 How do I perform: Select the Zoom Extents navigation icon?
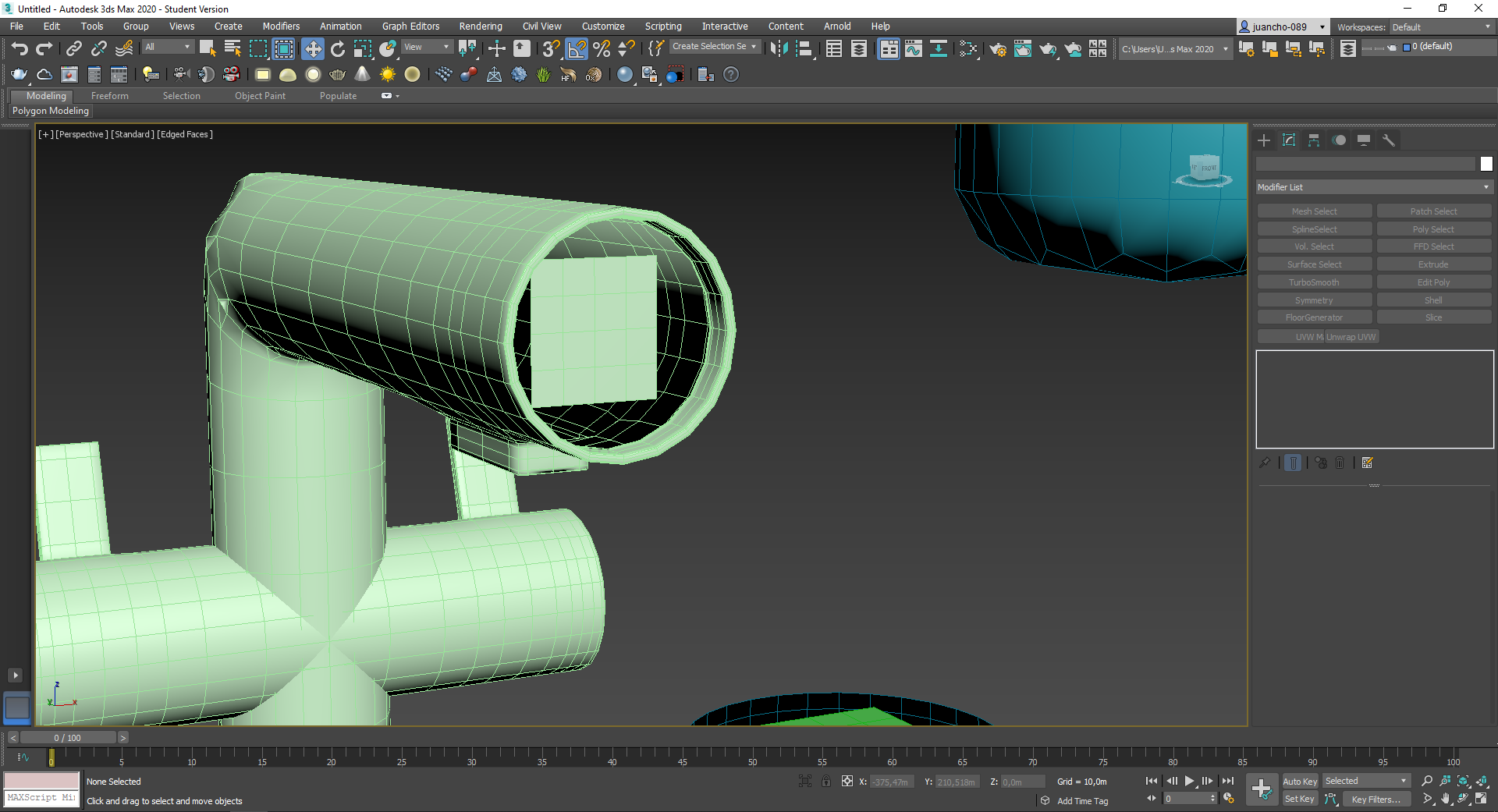(1464, 781)
